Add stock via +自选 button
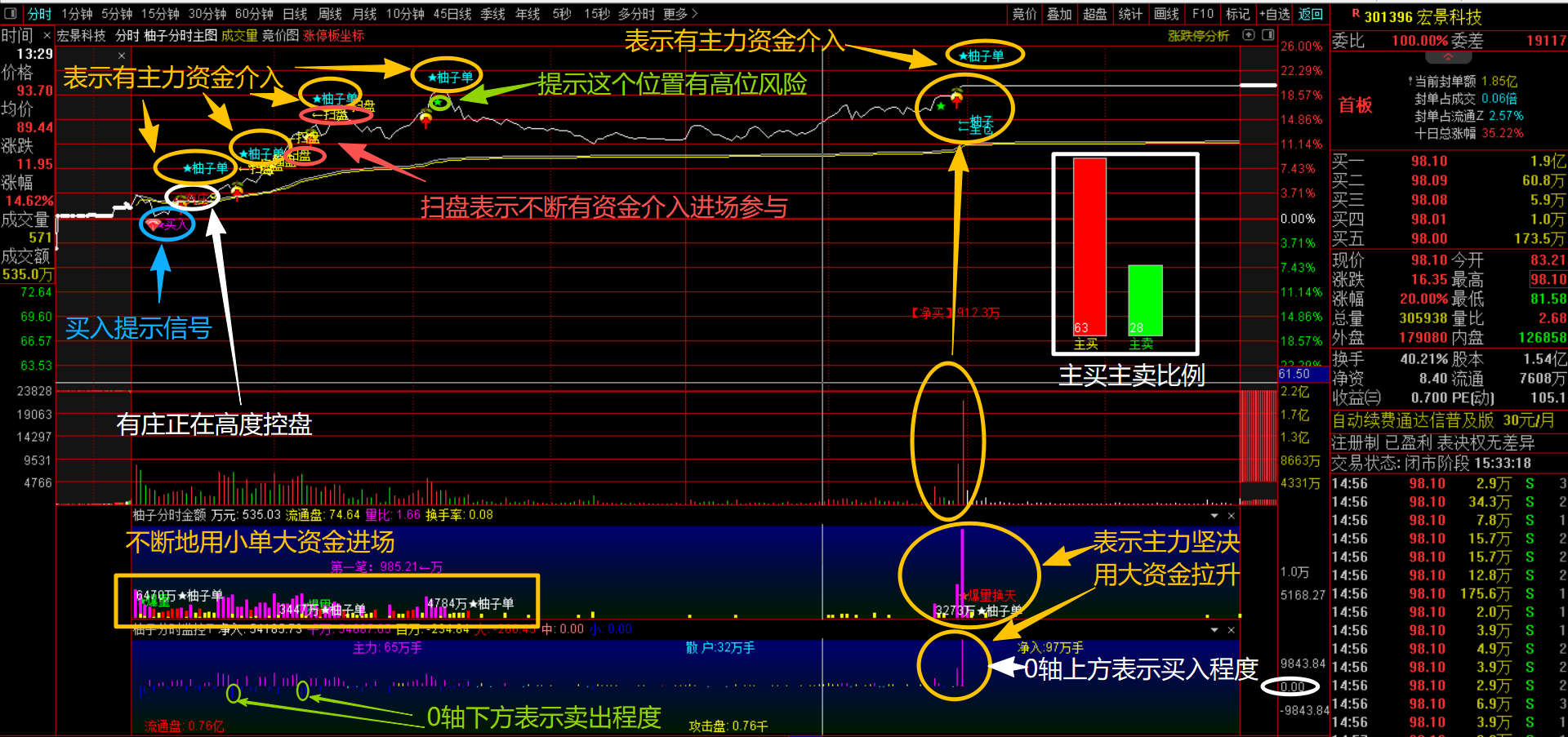 point(1275,14)
